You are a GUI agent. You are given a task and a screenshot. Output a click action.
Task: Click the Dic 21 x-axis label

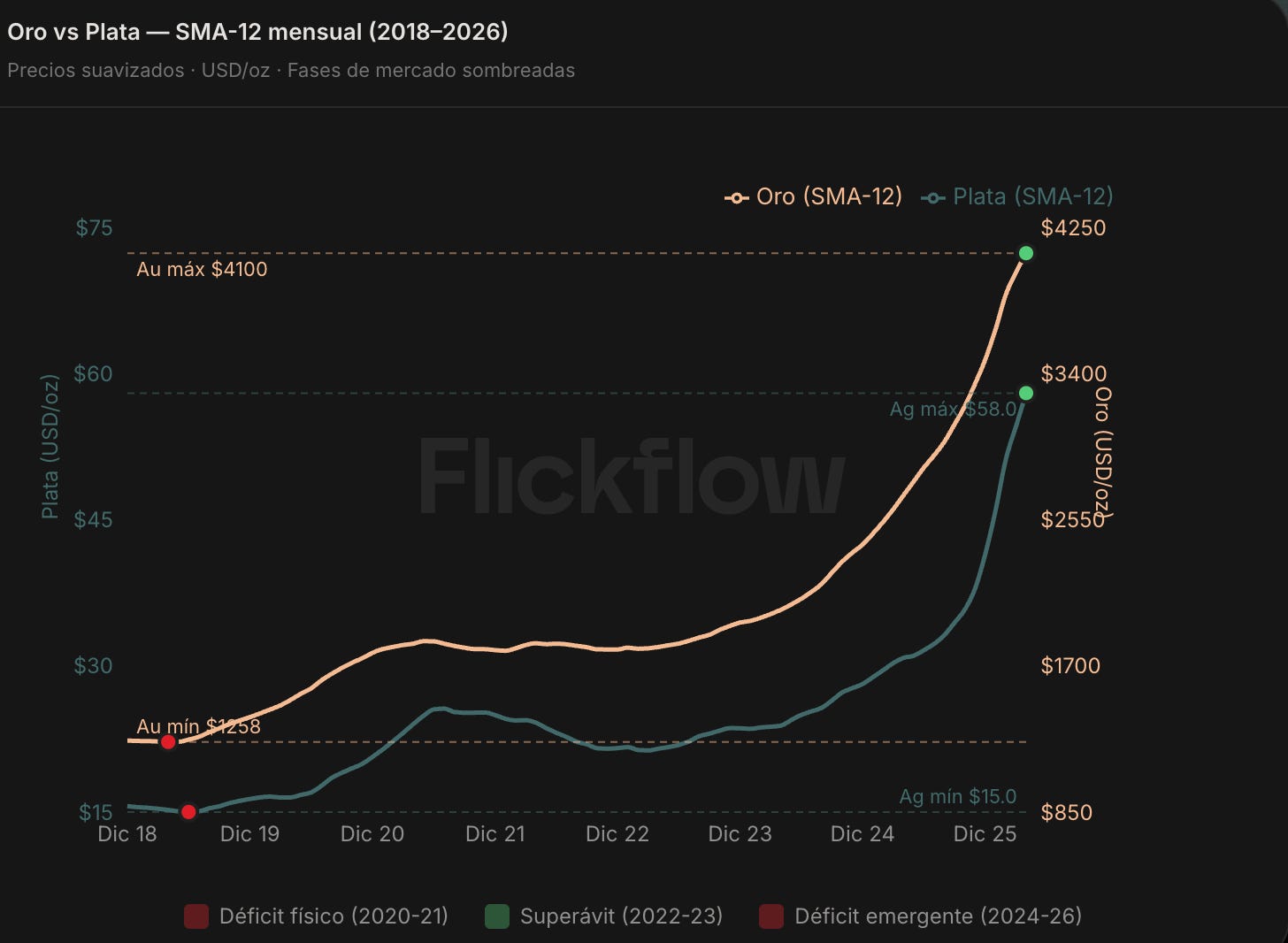tap(495, 834)
